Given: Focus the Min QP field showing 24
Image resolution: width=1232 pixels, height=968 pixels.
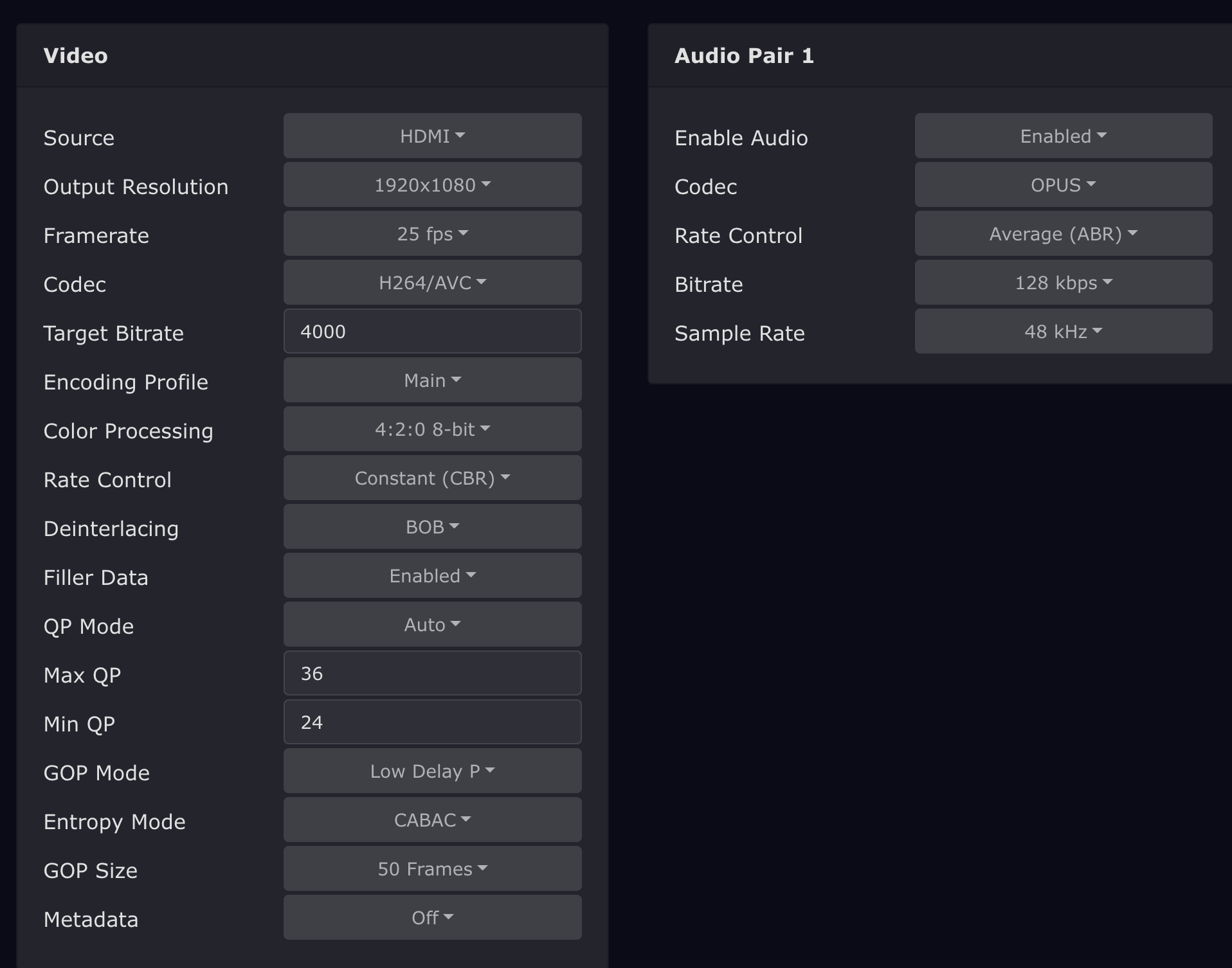Looking at the screenshot, I should 432,722.
